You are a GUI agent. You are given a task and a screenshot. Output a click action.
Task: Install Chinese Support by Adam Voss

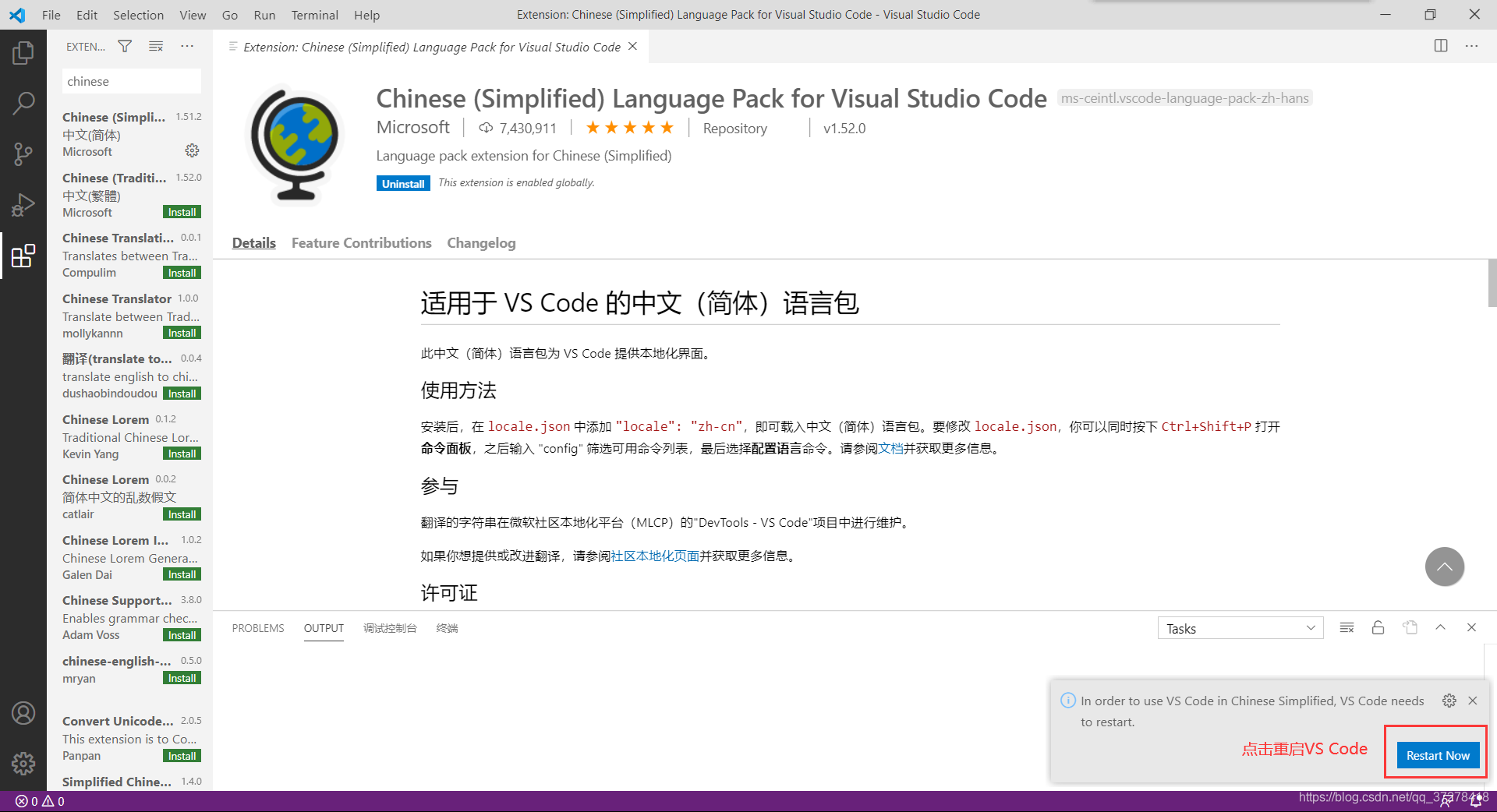182,635
